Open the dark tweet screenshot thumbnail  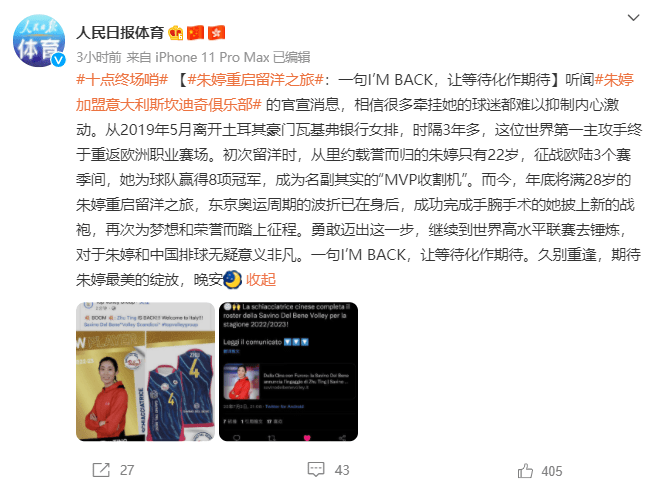point(288,372)
